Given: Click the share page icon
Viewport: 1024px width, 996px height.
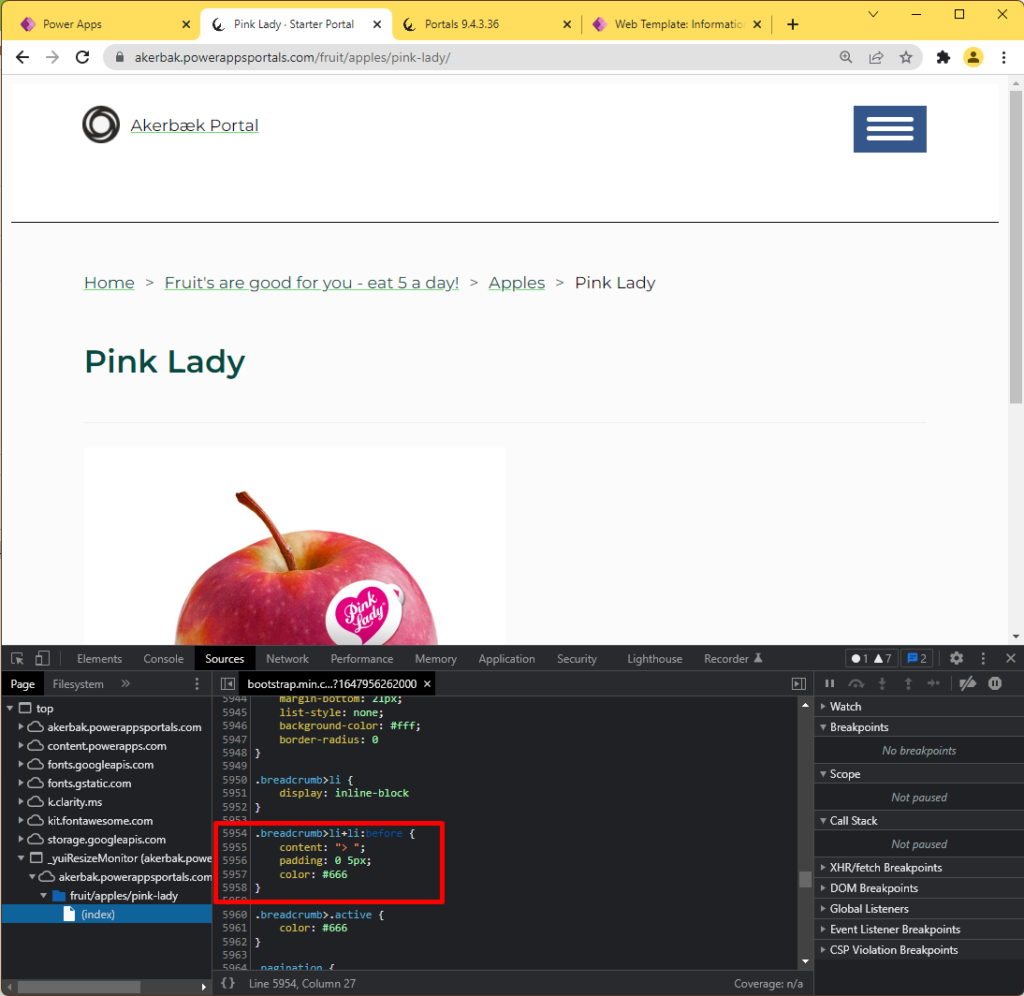Looking at the screenshot, I should click(x=876, y=57).
